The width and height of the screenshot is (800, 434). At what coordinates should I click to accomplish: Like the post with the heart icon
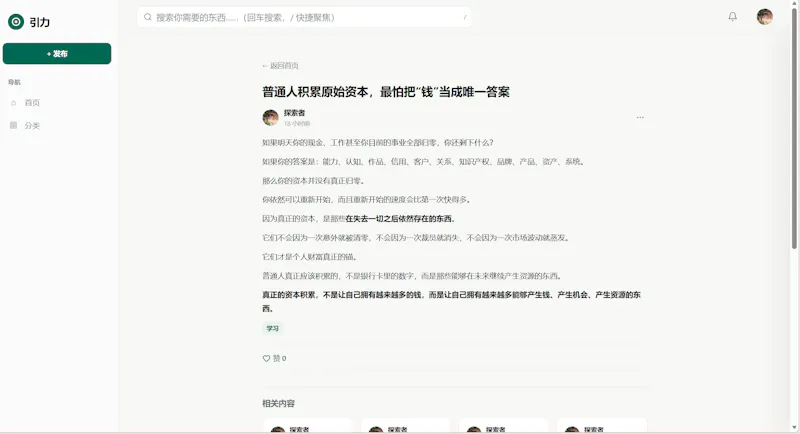pyautogui.click(x=266, y=359)
